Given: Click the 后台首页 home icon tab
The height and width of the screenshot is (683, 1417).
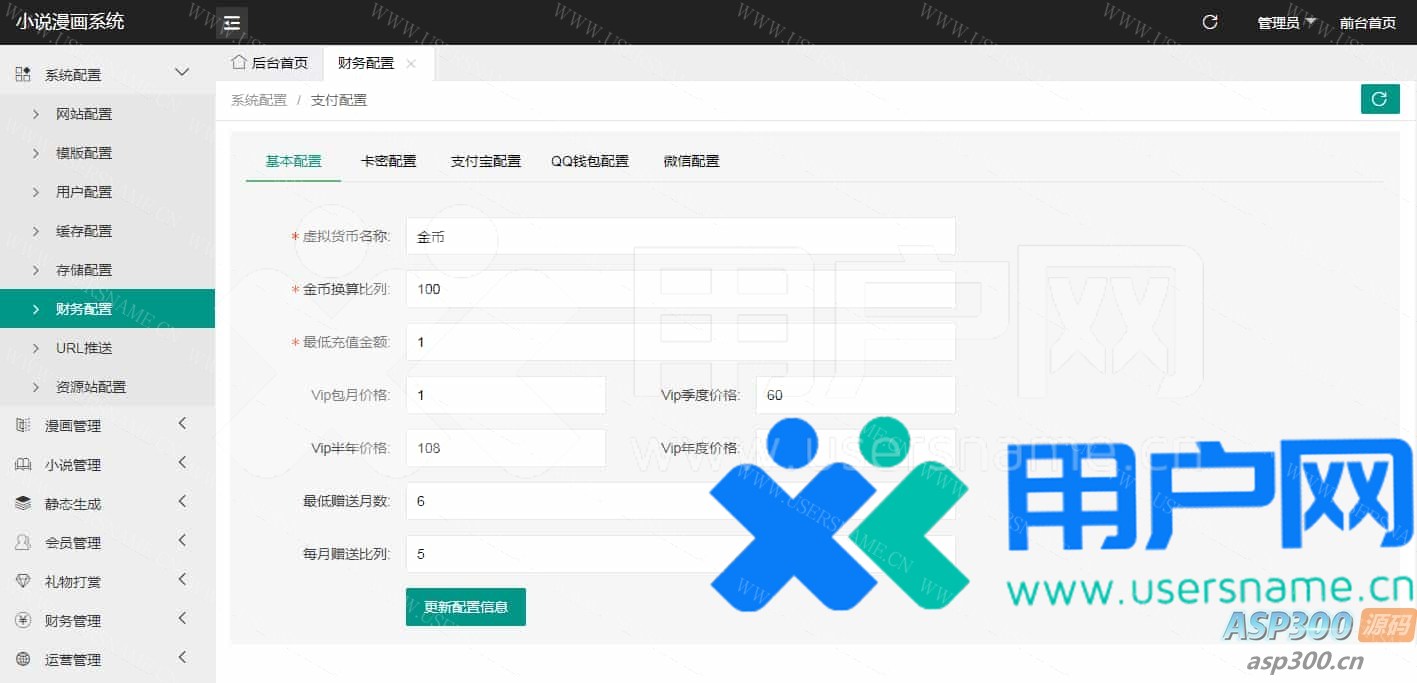Looking at the screenshot, I should coord(269,63).
